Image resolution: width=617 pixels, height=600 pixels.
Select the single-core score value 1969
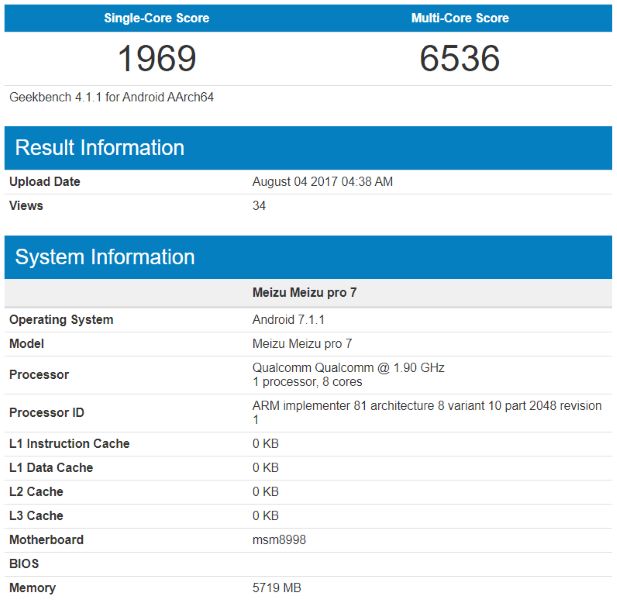(x=157, y=58)
